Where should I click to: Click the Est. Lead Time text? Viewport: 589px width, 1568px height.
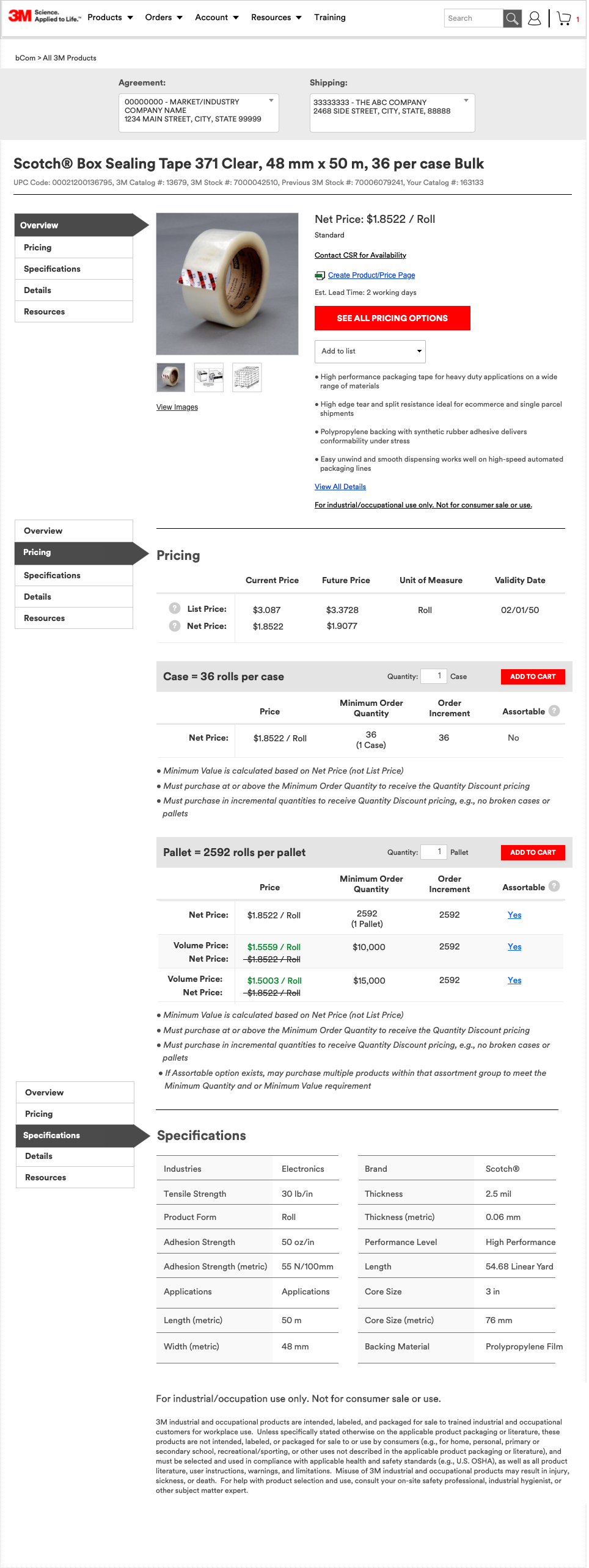pos(365,292)
